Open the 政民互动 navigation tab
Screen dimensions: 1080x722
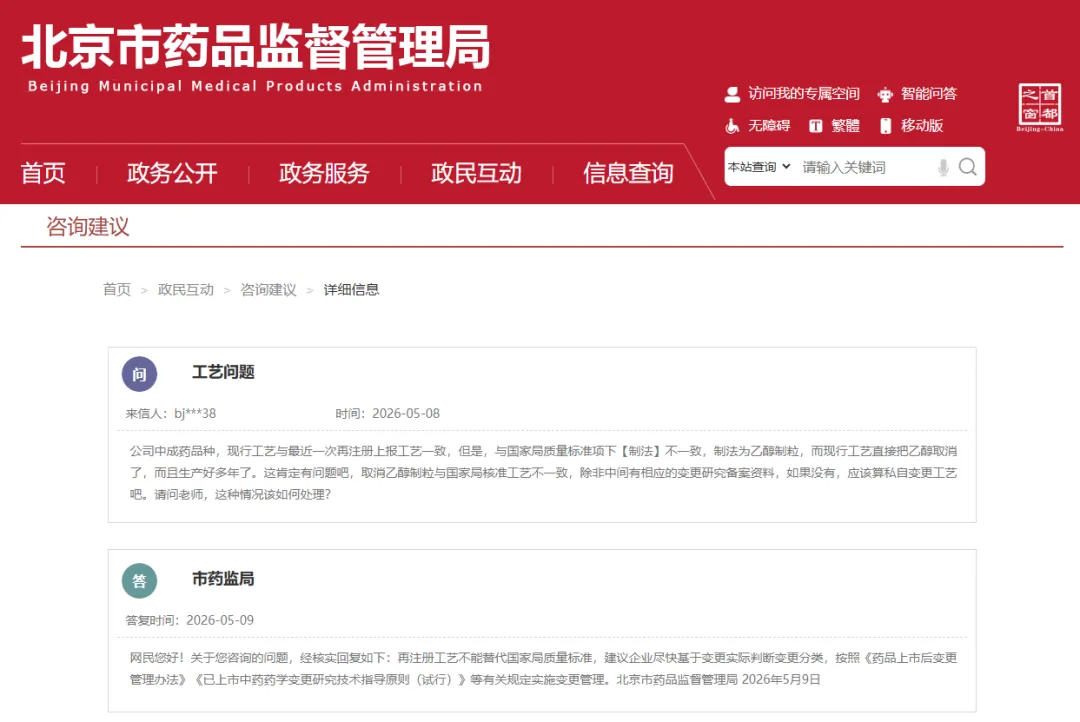[477, 173]
